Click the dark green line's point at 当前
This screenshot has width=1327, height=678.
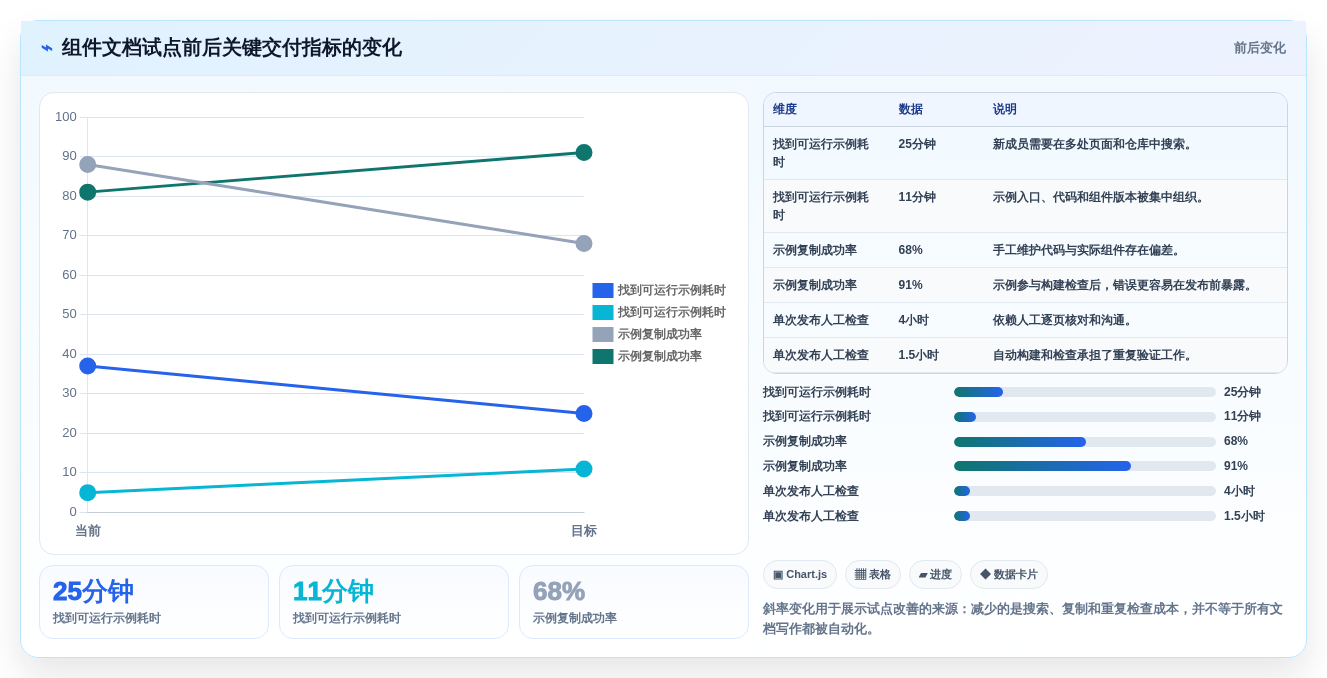click(88, 192)
